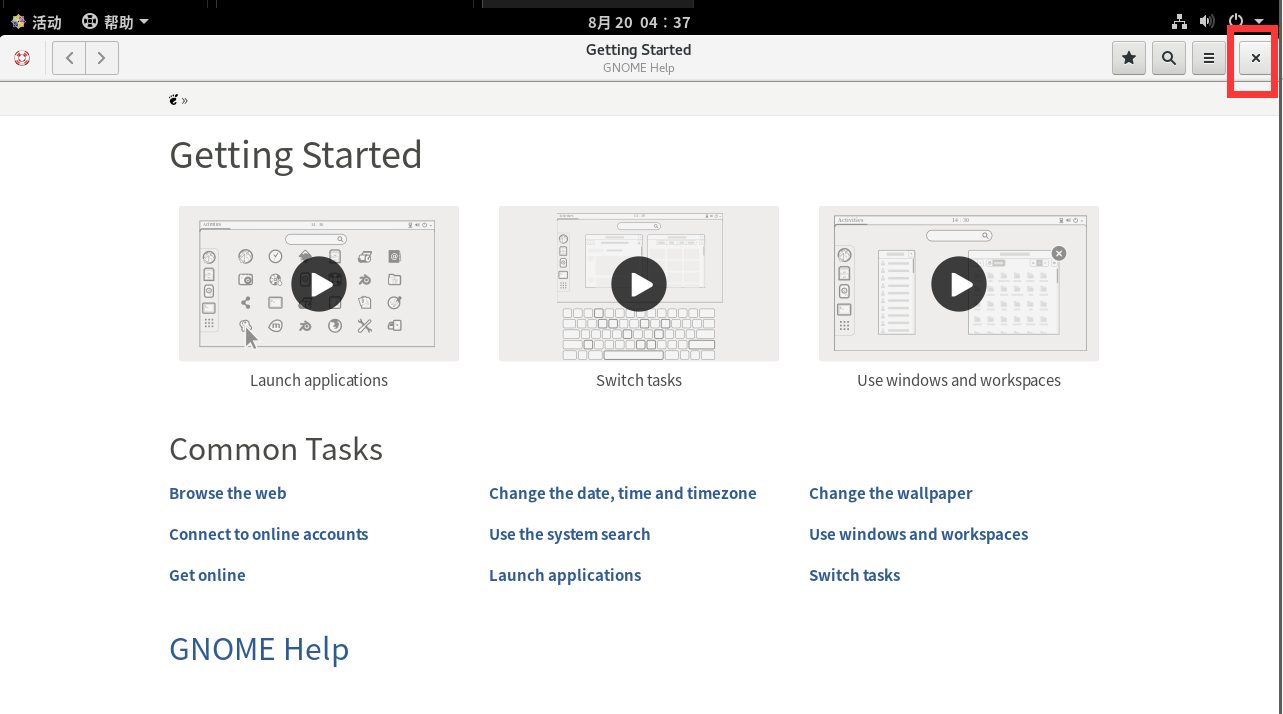Open the Change the wallpaper link
1283x714 pixels.
pyautogui.click(x=891, y=493)
